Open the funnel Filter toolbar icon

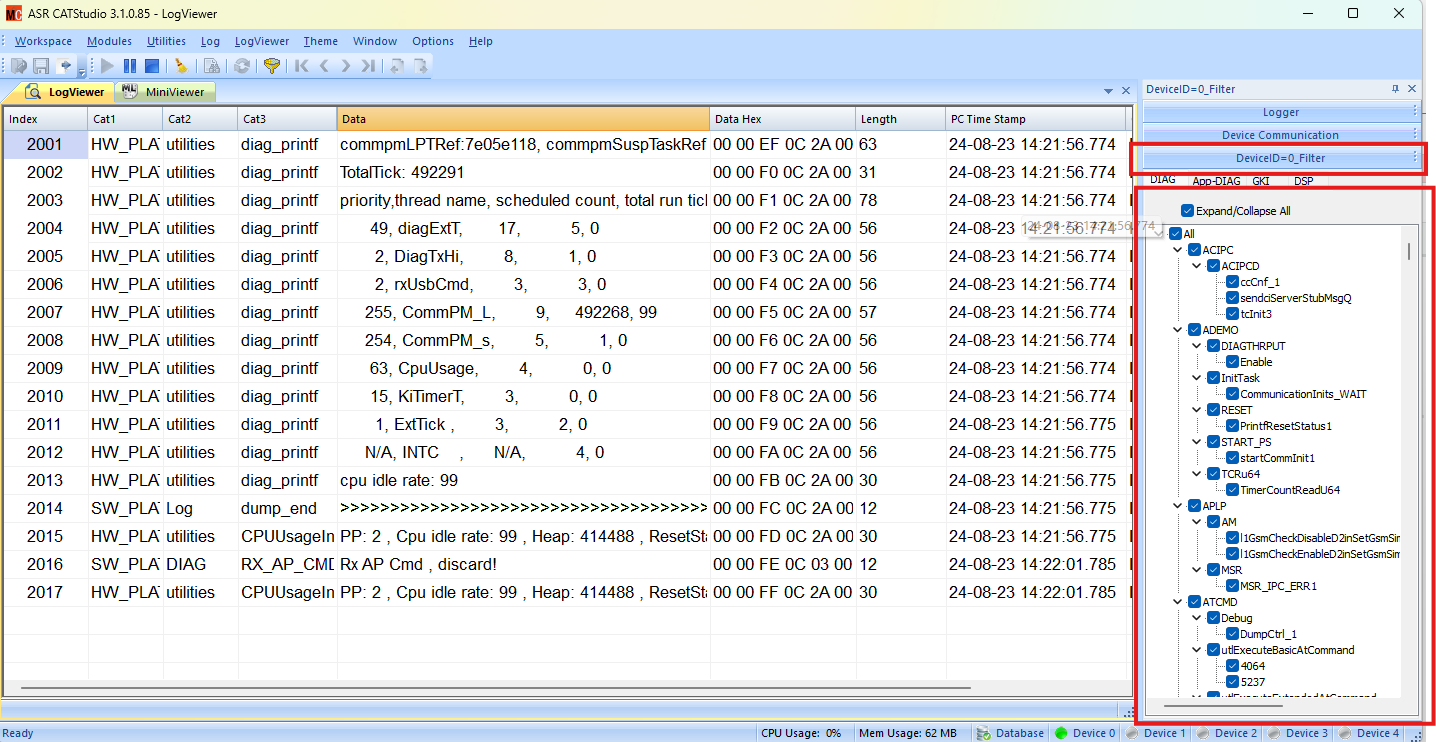[271, 66]
